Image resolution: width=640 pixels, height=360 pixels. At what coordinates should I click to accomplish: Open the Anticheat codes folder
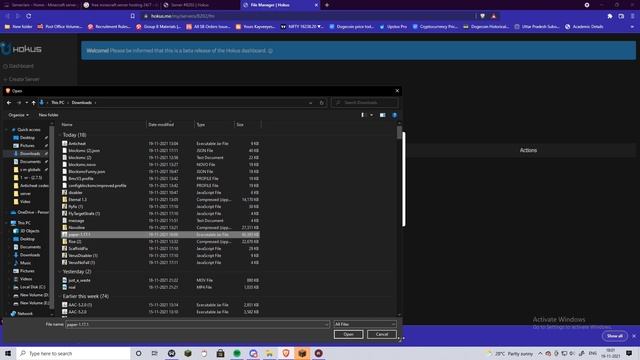(x=34, y=186)
